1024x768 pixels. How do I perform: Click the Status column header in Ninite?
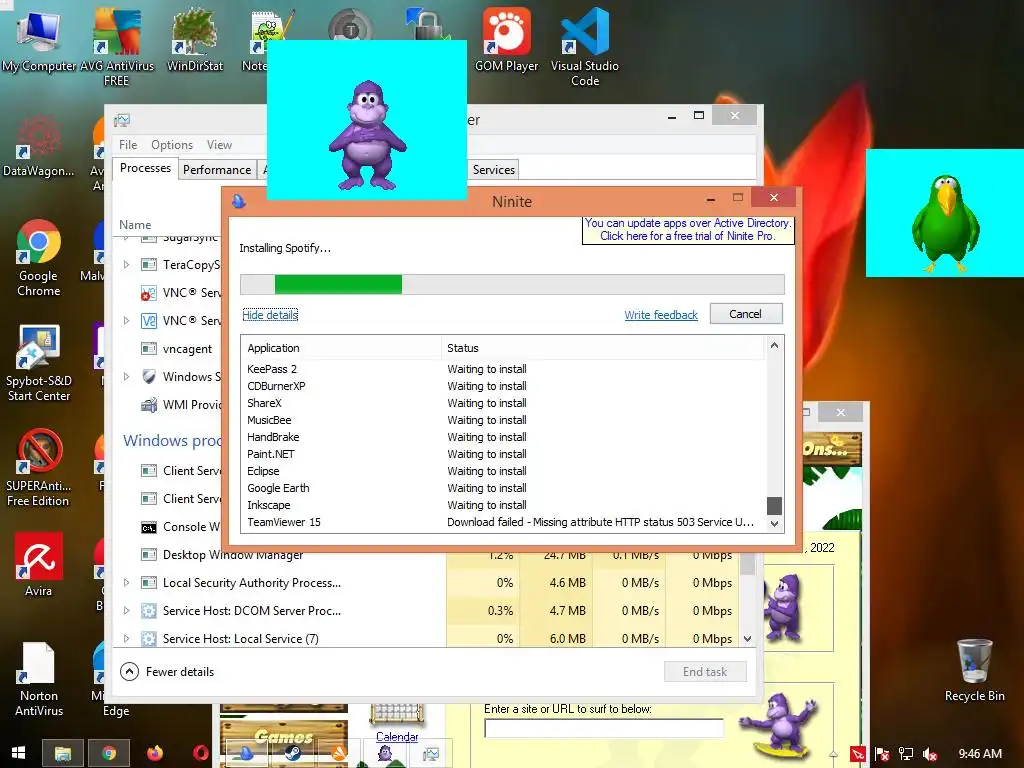pyautogui.click(x=602, y=348)
